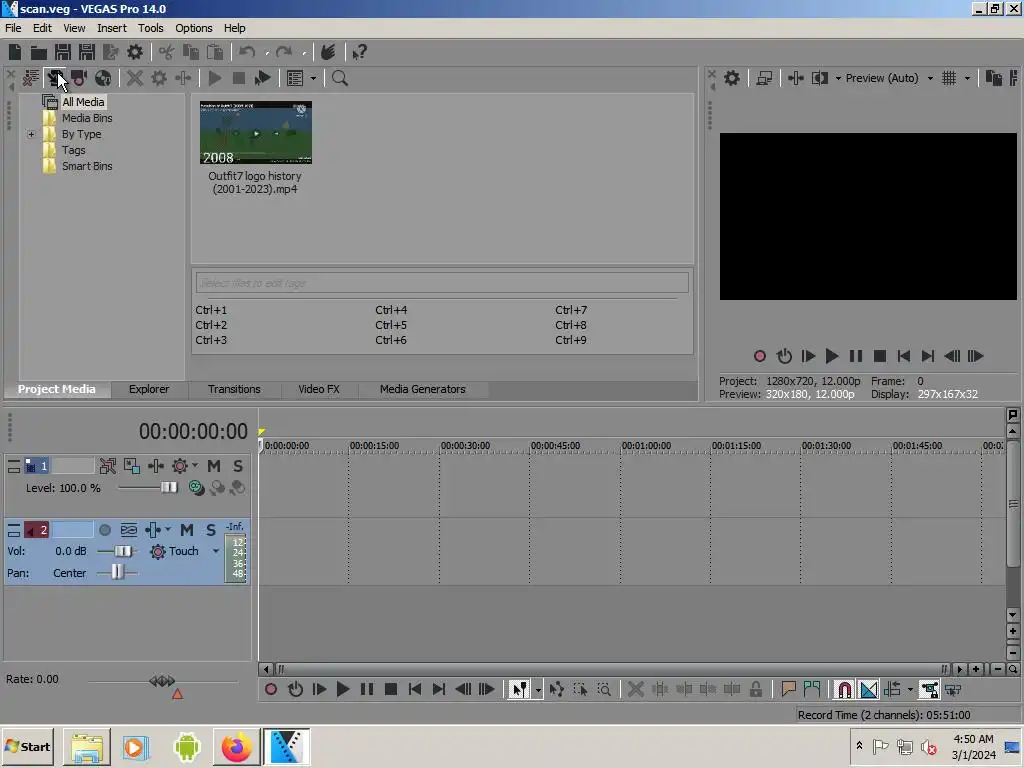The image size is (1024, 768).
Task: Start media preview in Project Media toolbar
Action: [x=214, y=78]
